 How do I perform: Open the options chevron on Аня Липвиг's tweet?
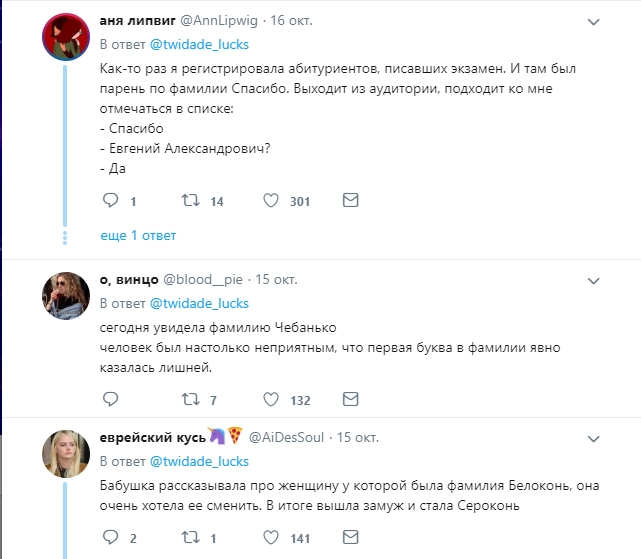click(x=594, y=21)
